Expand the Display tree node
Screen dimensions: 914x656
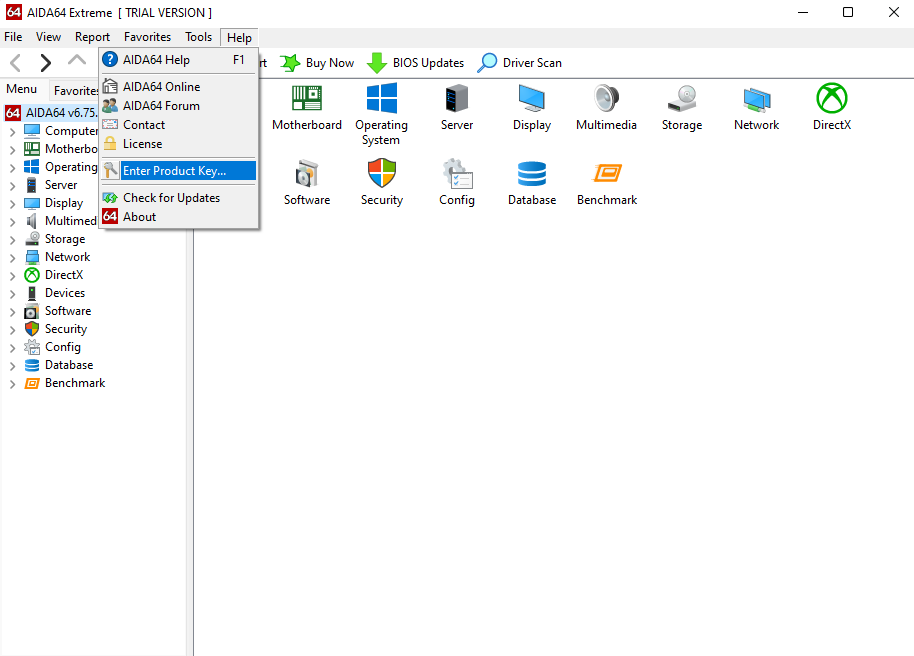[12, 204]
